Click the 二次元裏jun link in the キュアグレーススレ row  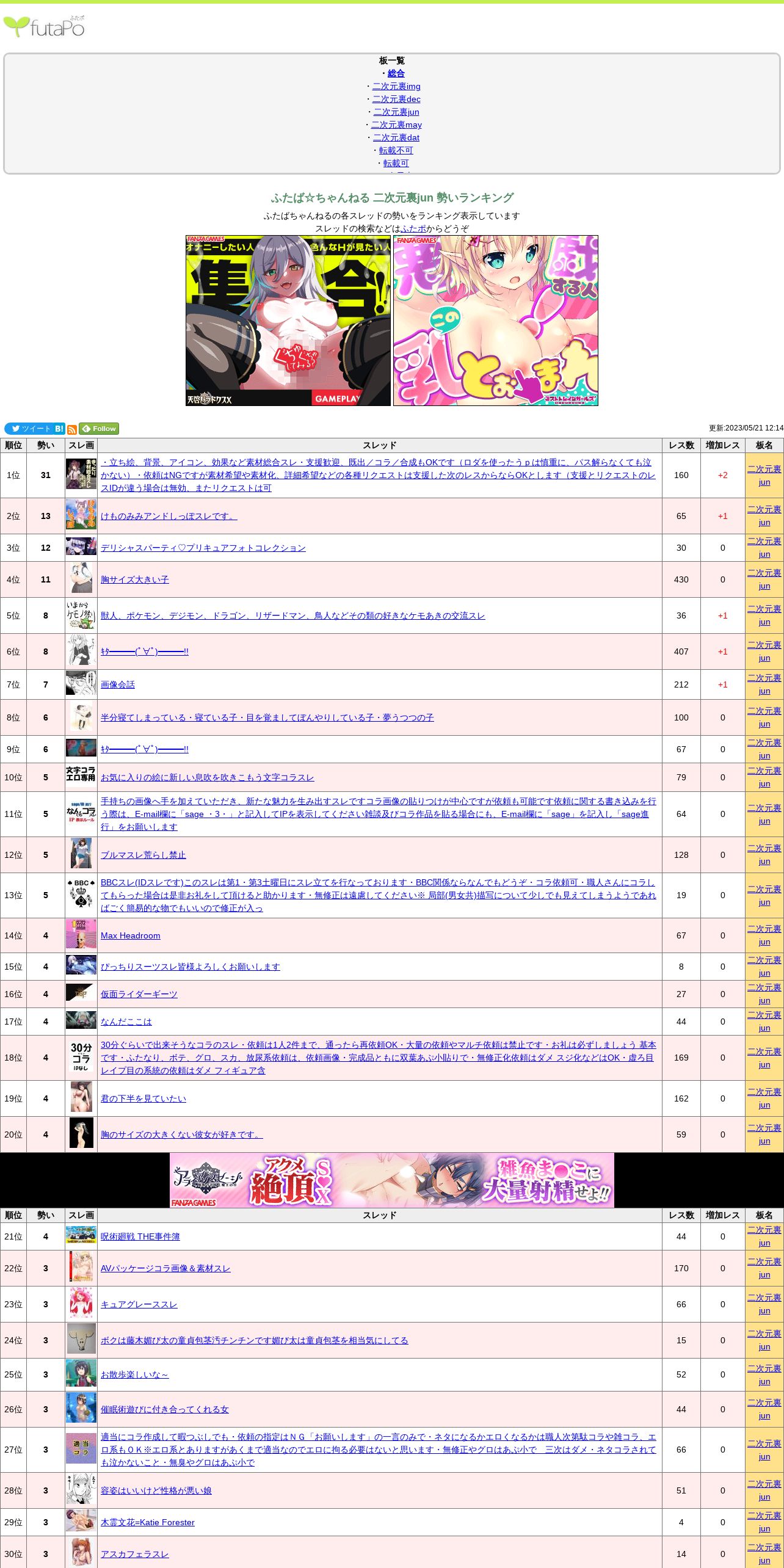click(764, 1304)
